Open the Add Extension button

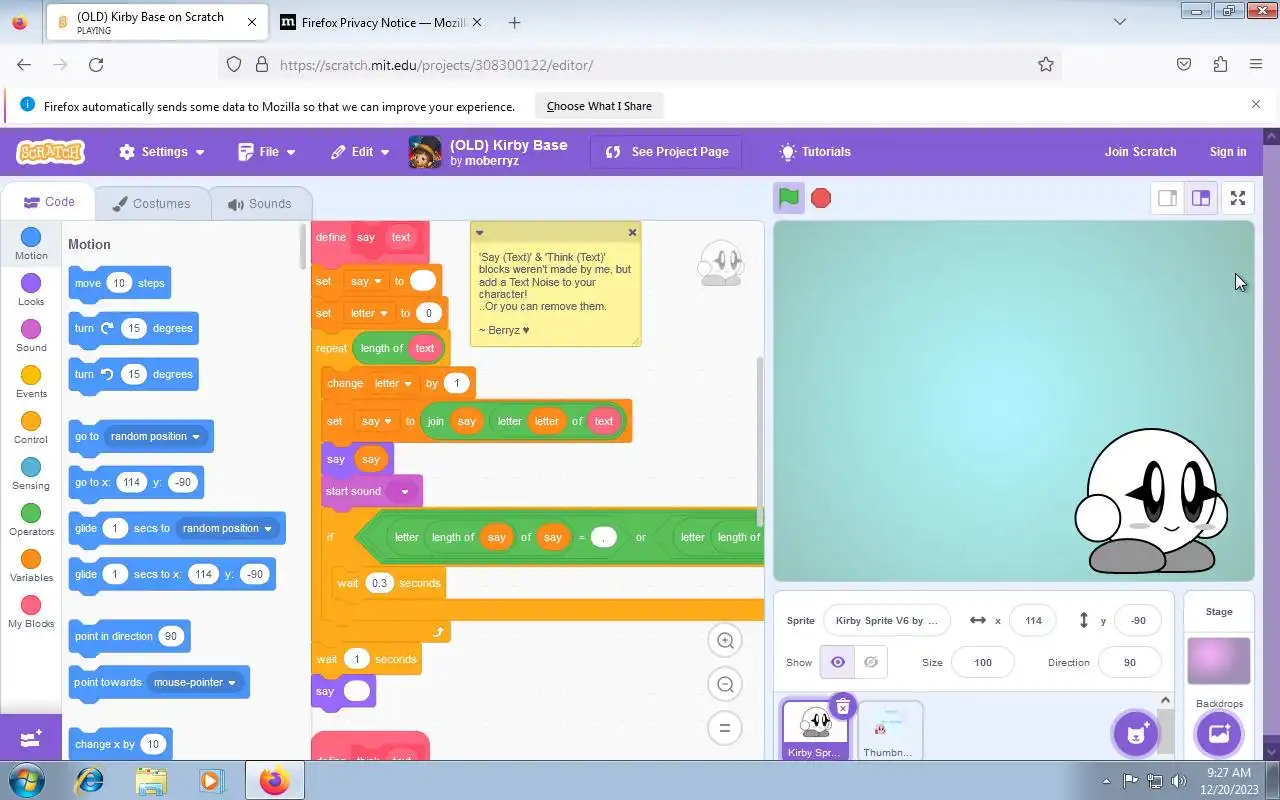pyautogui.click(x=31, y=738)
